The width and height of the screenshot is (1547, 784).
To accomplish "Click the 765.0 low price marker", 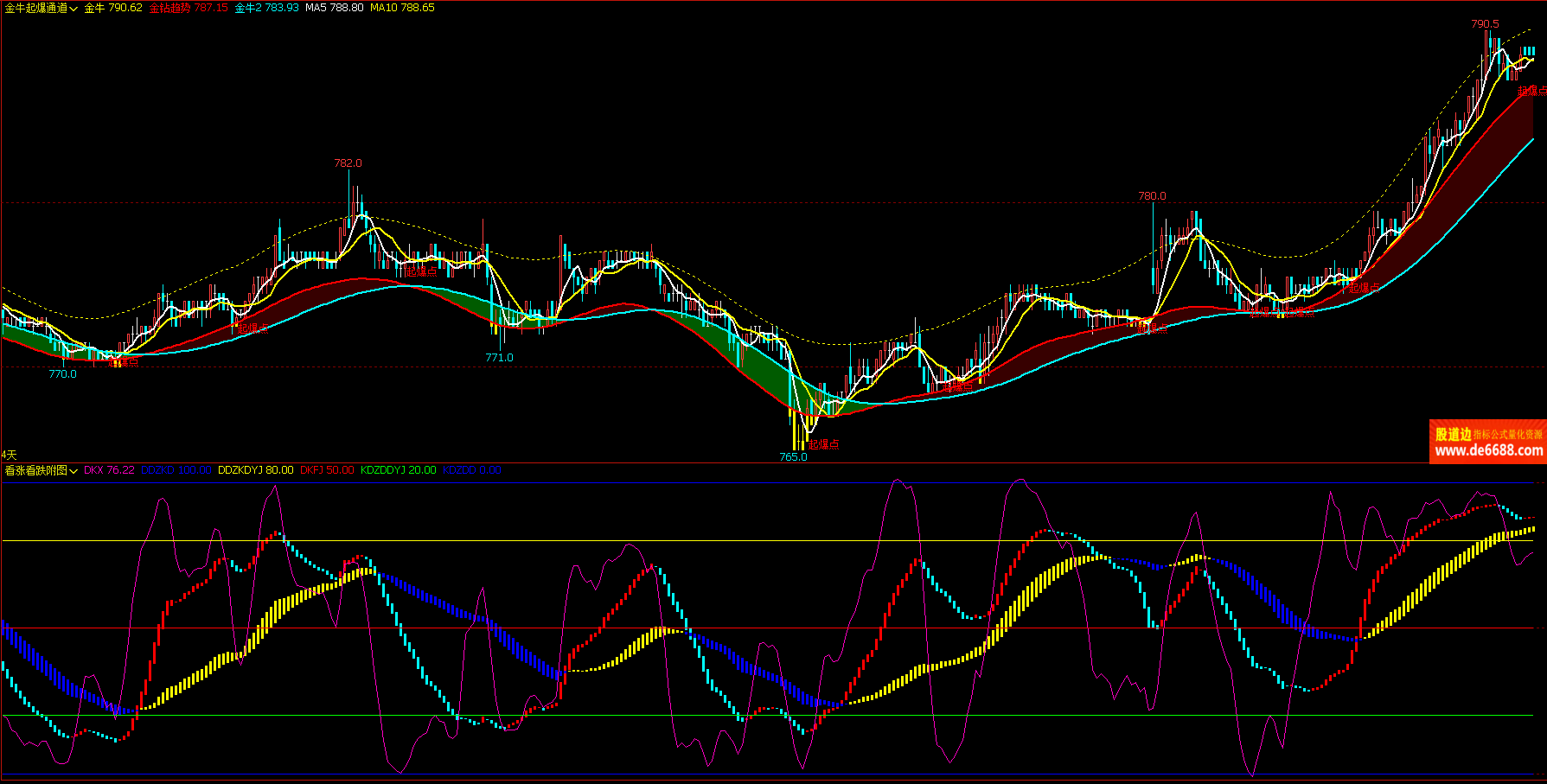I will [793, 456].
